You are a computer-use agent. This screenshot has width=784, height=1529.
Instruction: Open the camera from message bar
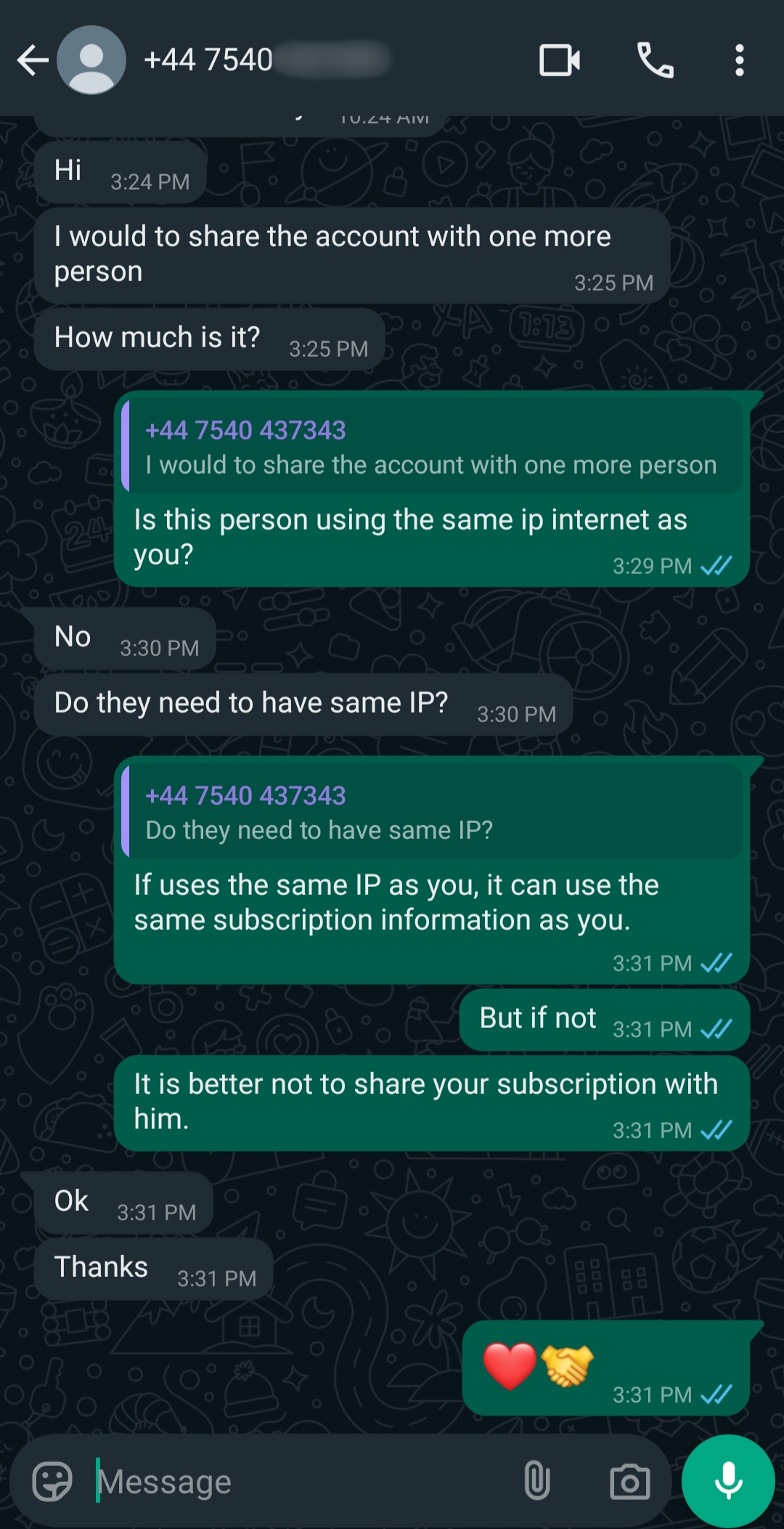point(629,1482)
